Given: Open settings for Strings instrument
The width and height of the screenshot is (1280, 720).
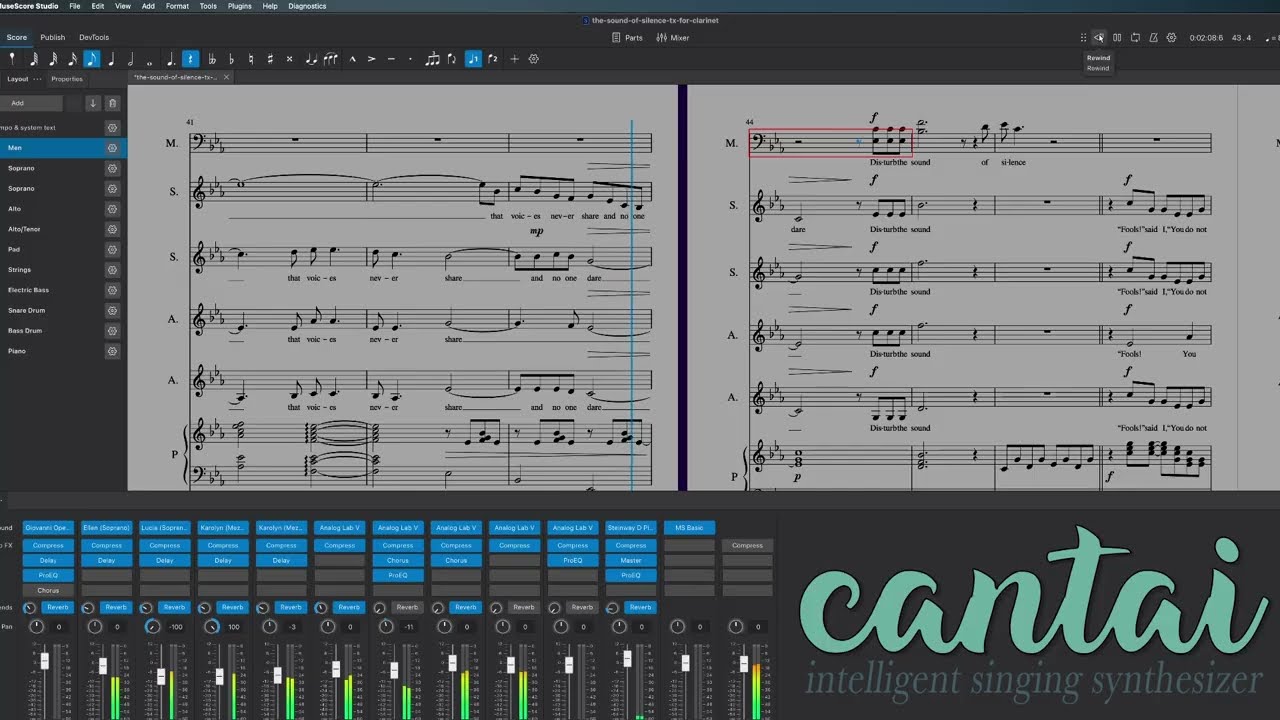Looking at the screenshot, I should point(112,270).
